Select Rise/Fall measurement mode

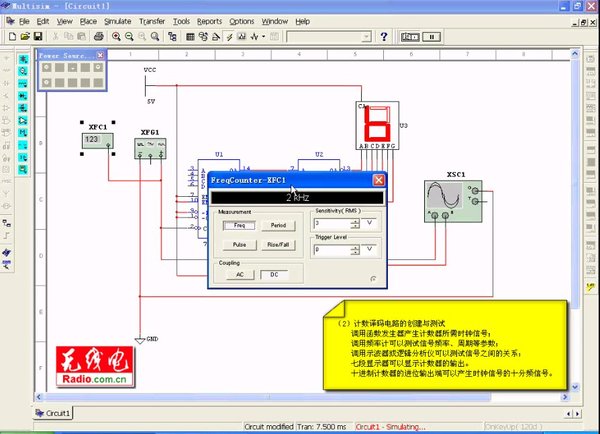tap(278, 245)
